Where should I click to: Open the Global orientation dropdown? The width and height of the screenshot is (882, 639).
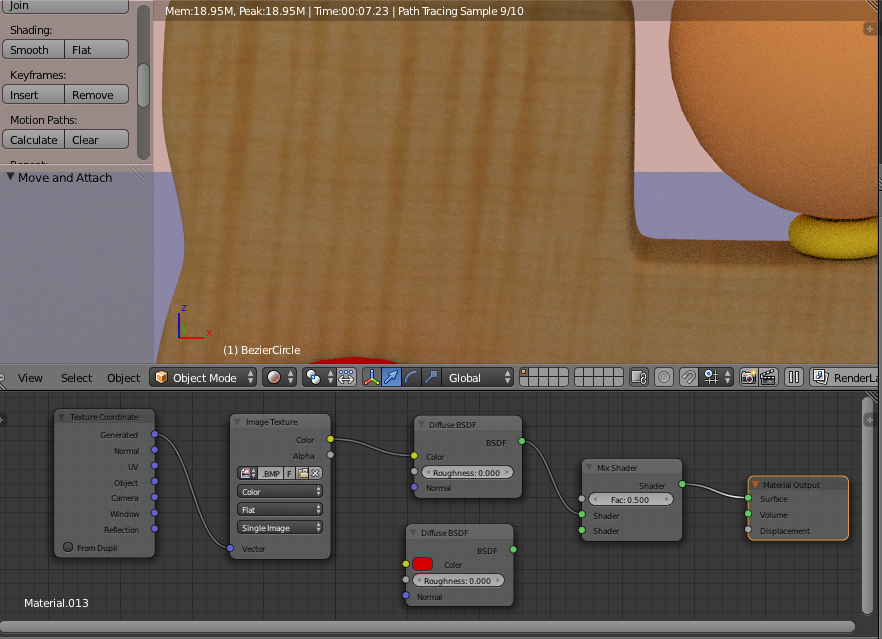477,377
